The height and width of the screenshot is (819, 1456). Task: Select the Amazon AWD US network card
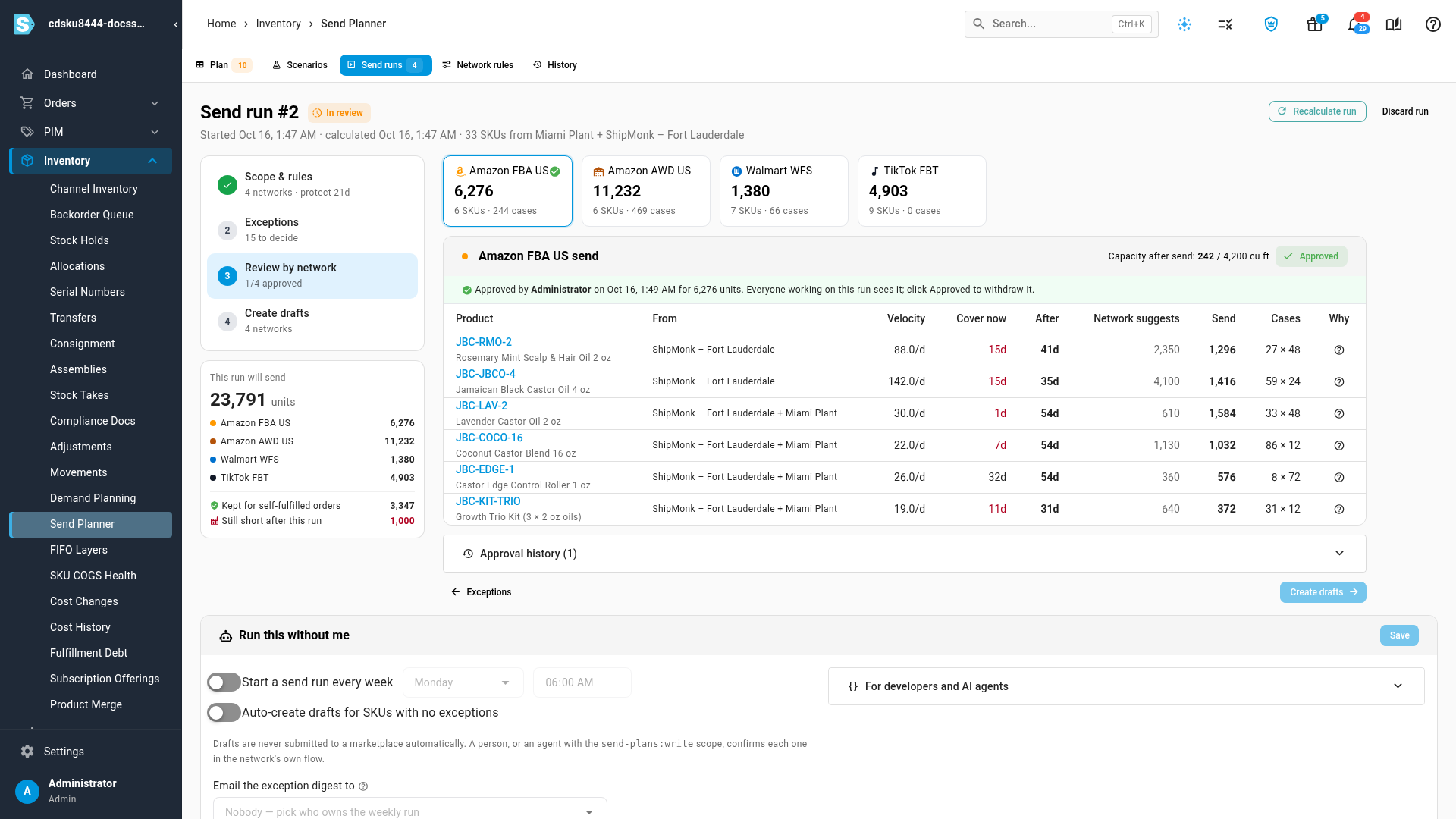[645, 191]
